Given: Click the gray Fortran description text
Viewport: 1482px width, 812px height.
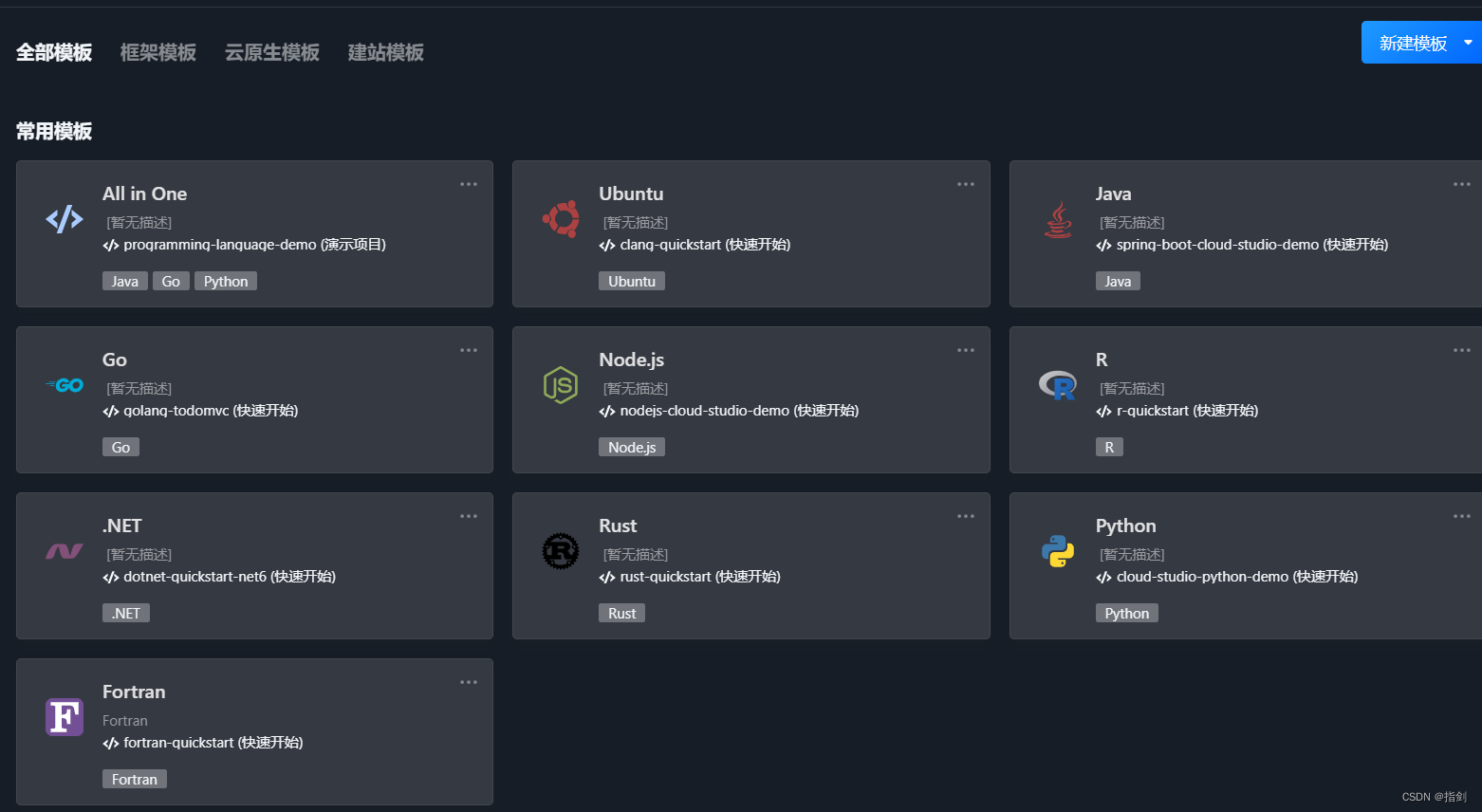Looking at the screenshot, I should pyautogui.click(x=125, y=721).
